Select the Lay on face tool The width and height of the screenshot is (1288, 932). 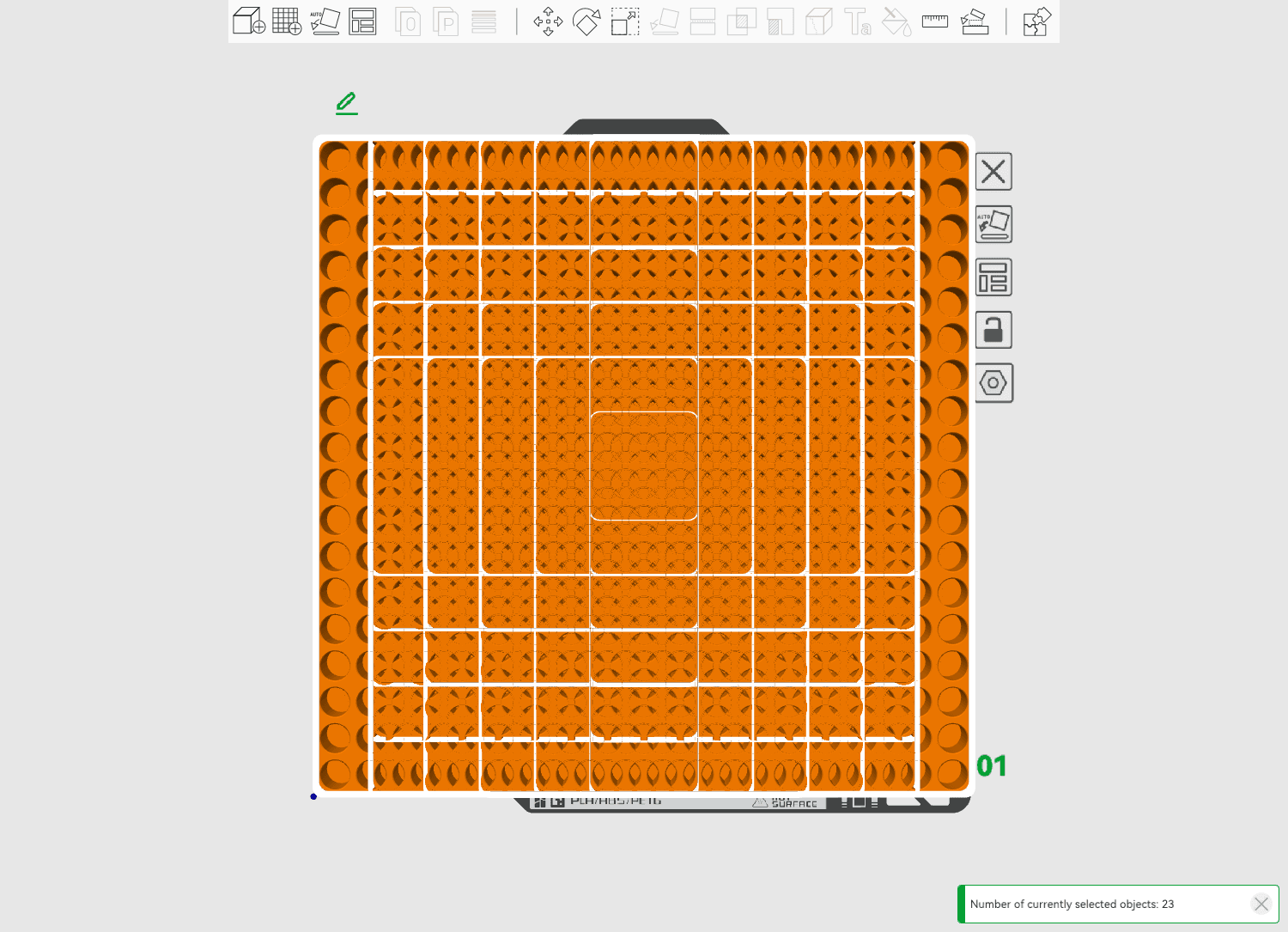(x=665, y=21)
